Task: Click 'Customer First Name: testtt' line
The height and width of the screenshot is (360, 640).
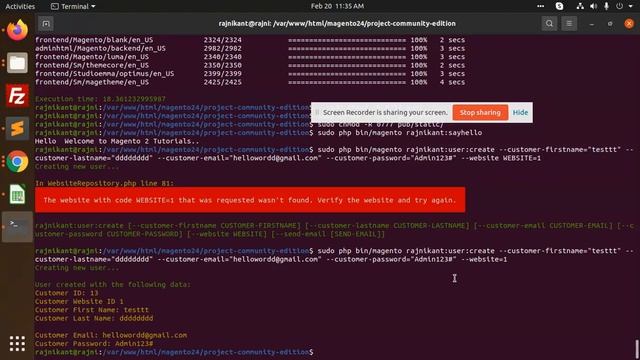Action: pyautogui.click(x=92, y=310)
